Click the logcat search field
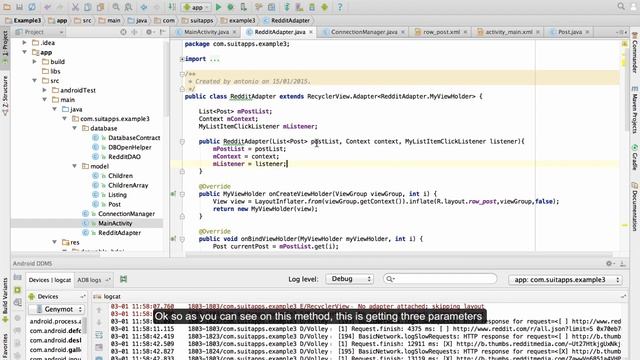The width and height of the screenshot is (640, 360). coord(440,279)
